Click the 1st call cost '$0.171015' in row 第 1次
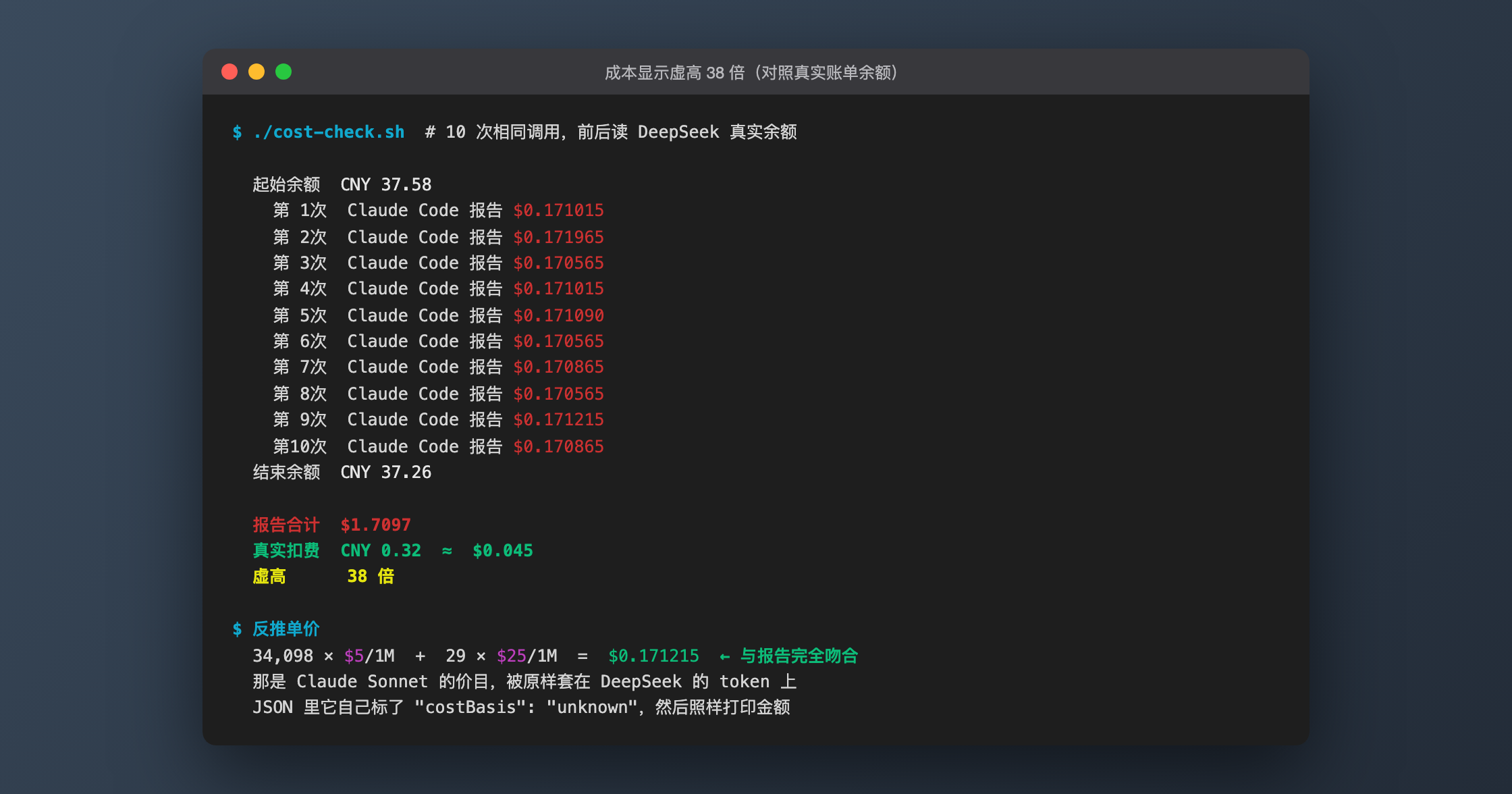The height and width of the screenshot is (794, 1512). [558, 210]
